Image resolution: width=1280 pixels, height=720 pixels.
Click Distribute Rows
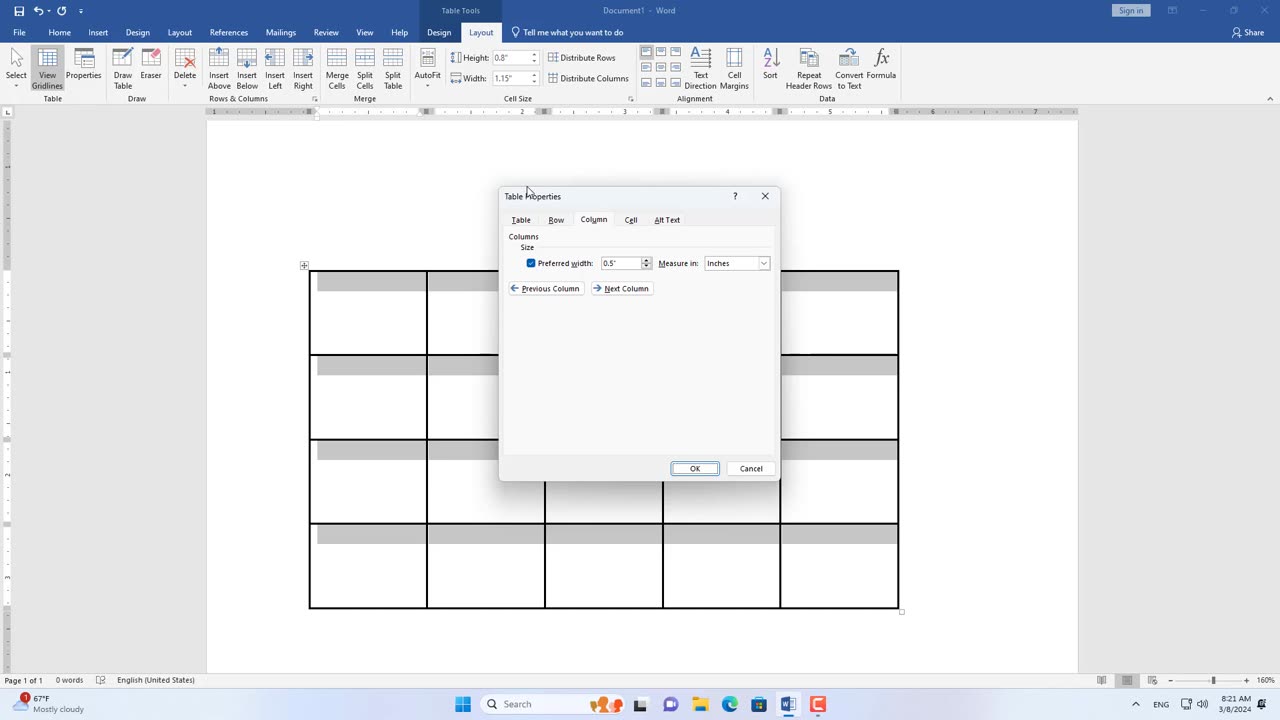(x=582, y=58)
